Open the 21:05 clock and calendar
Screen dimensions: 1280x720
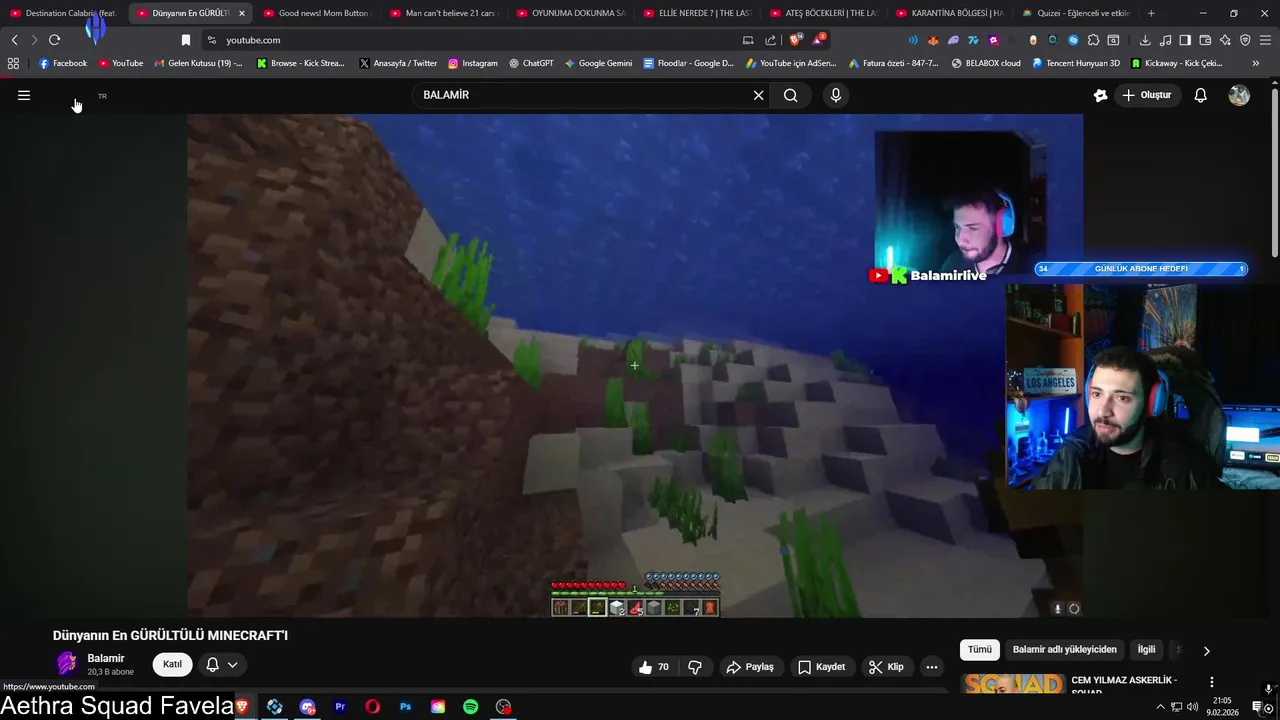click(1222, 707)
